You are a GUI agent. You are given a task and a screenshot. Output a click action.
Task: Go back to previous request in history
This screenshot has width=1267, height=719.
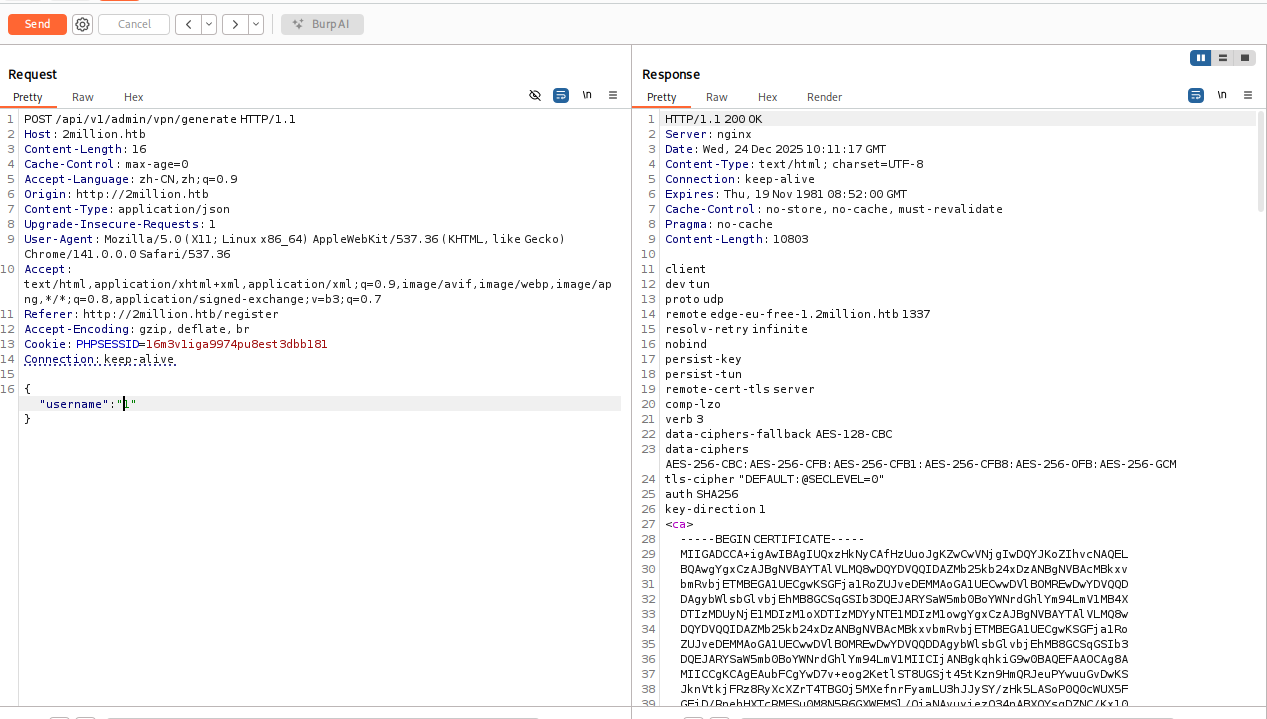click(188, 24)
